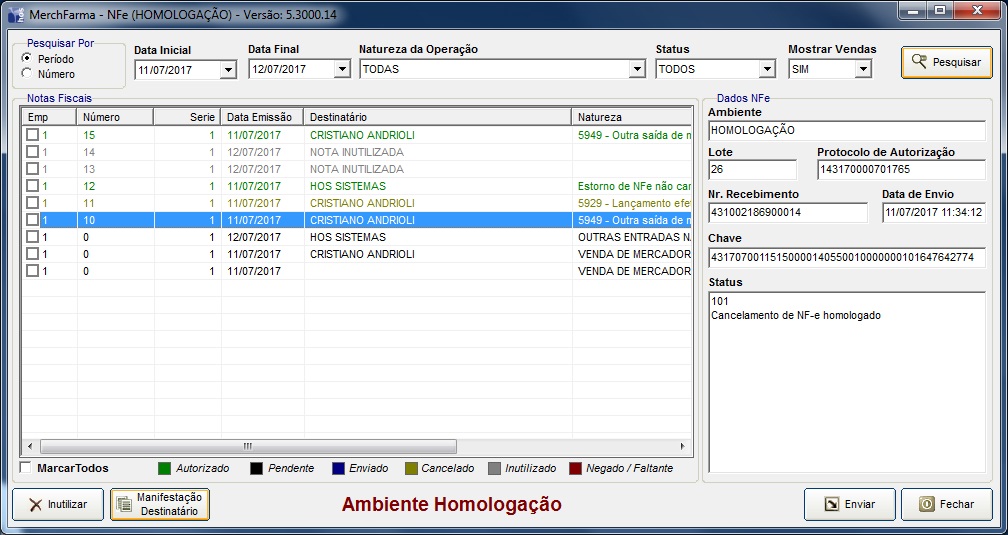
Task: Click the green Autorizado legend swatch
Action: click(165, 468)
